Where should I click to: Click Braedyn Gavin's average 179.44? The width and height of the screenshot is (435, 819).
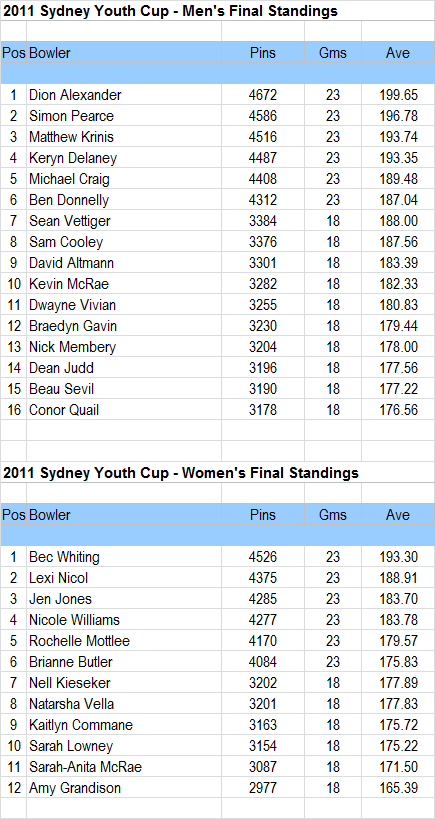[x=398, y=326]
